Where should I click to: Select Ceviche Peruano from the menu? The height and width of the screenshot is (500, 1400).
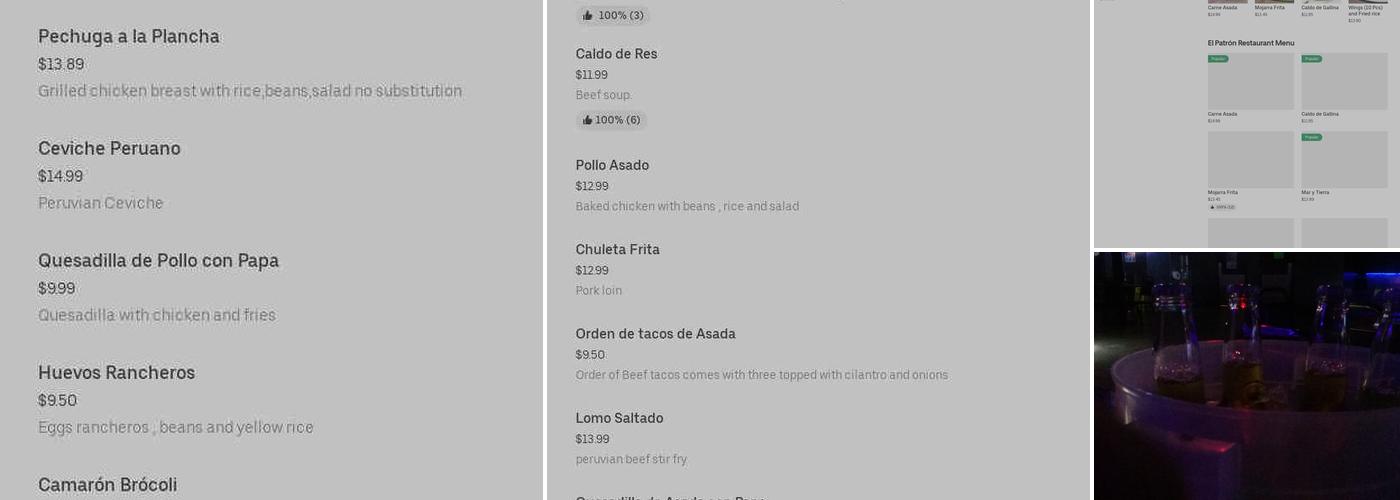click(109, 149)
